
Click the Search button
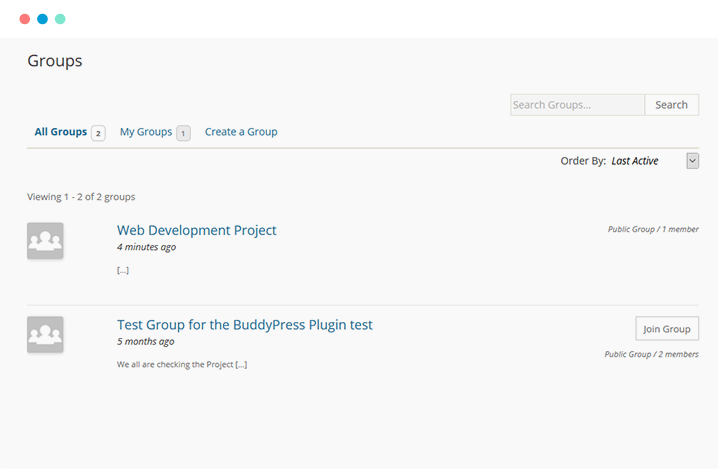tap(671, 105)
